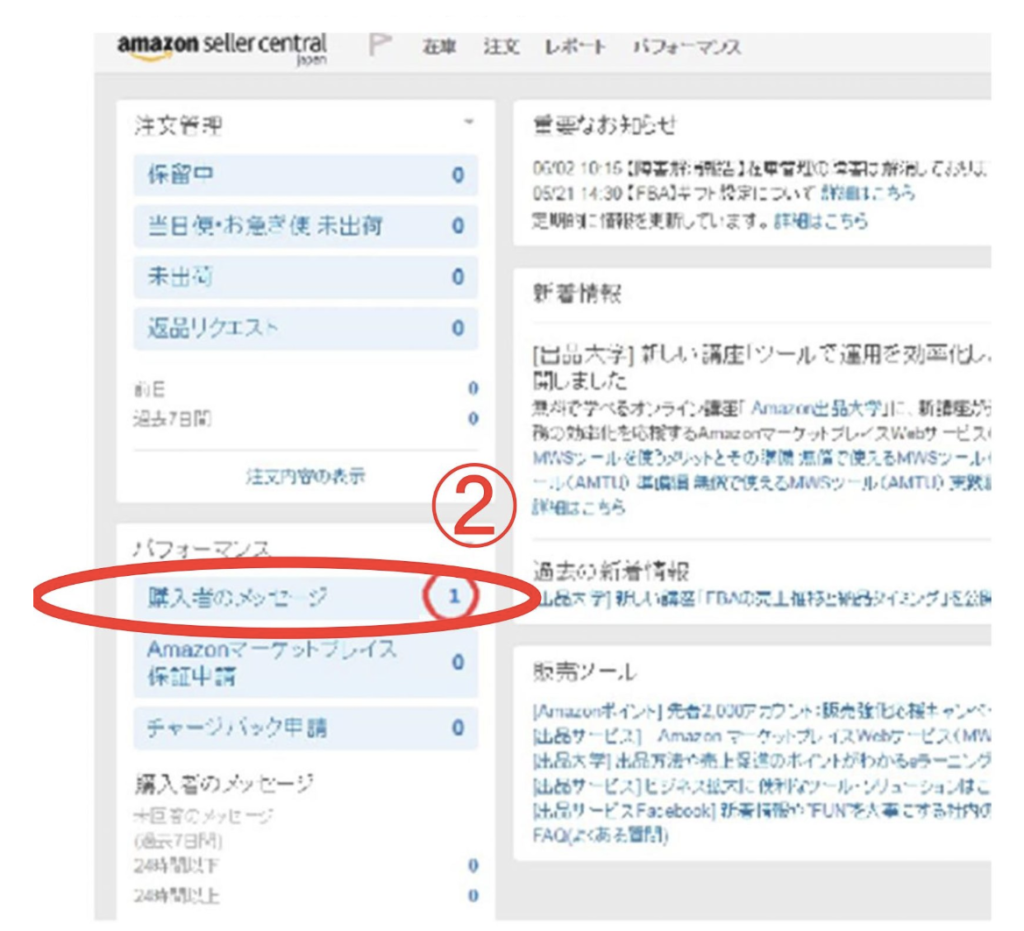Open 詳細はこちら link after 定期的に情報を更新
This screenshot has height=931, width=1024.
click(821, 221)
